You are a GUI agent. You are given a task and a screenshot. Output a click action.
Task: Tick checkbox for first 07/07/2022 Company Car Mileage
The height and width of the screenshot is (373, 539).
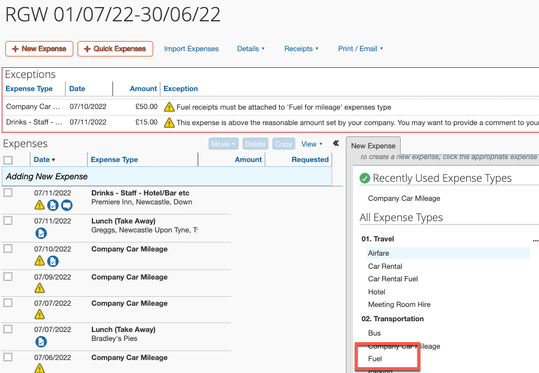click(8, 303)
